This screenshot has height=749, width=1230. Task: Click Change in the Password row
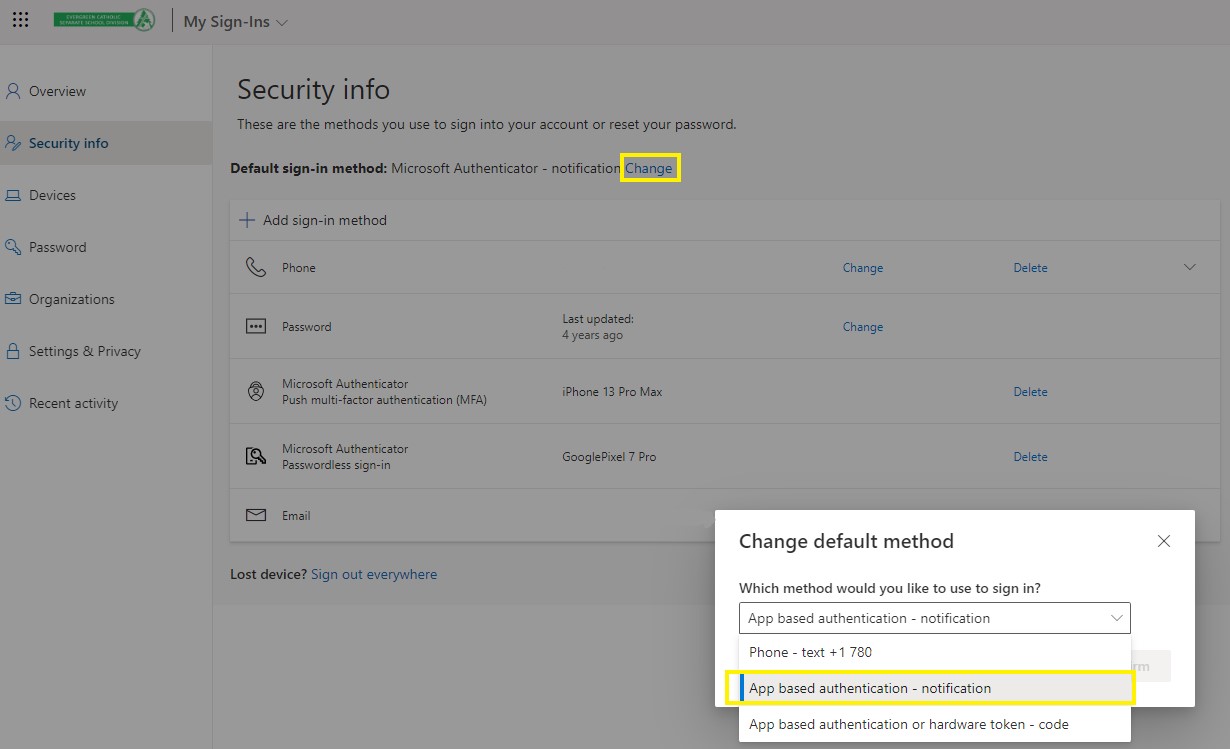coord(863,327)
